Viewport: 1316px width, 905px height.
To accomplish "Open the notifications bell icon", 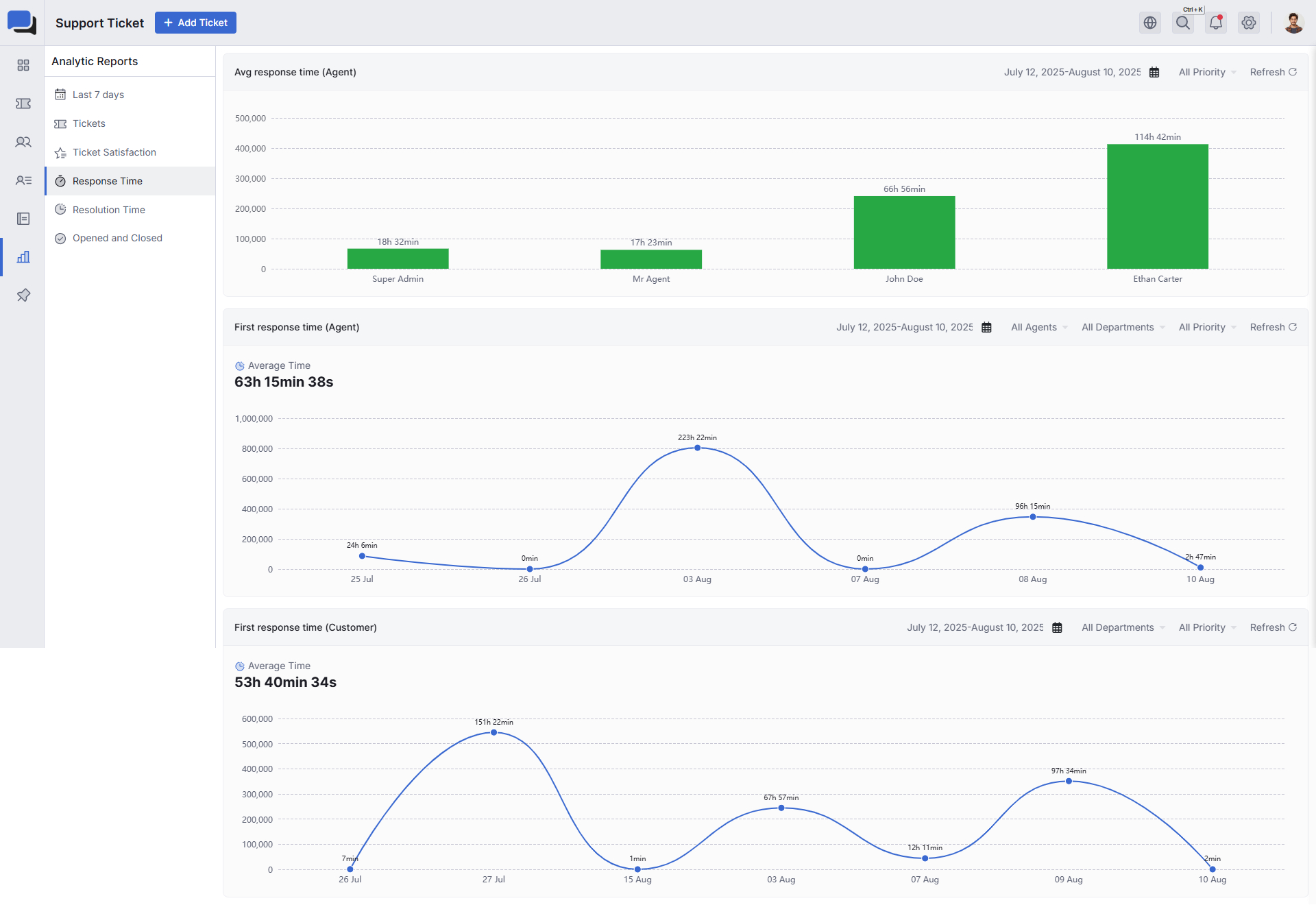I will (x=1216, y=23).
